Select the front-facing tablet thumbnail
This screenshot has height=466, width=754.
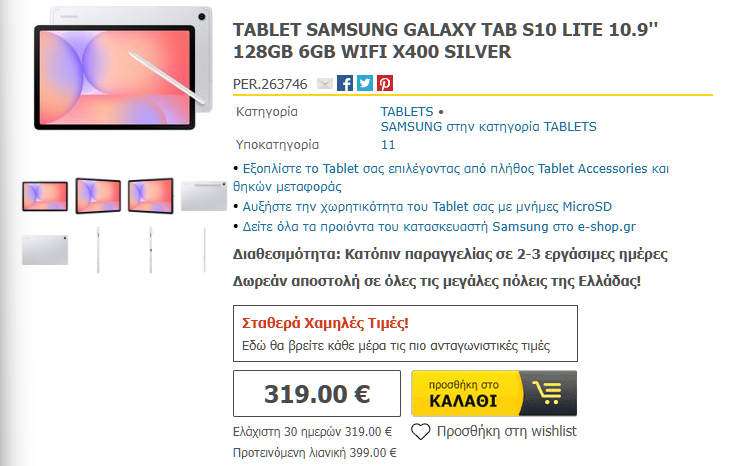pos(45,195)
